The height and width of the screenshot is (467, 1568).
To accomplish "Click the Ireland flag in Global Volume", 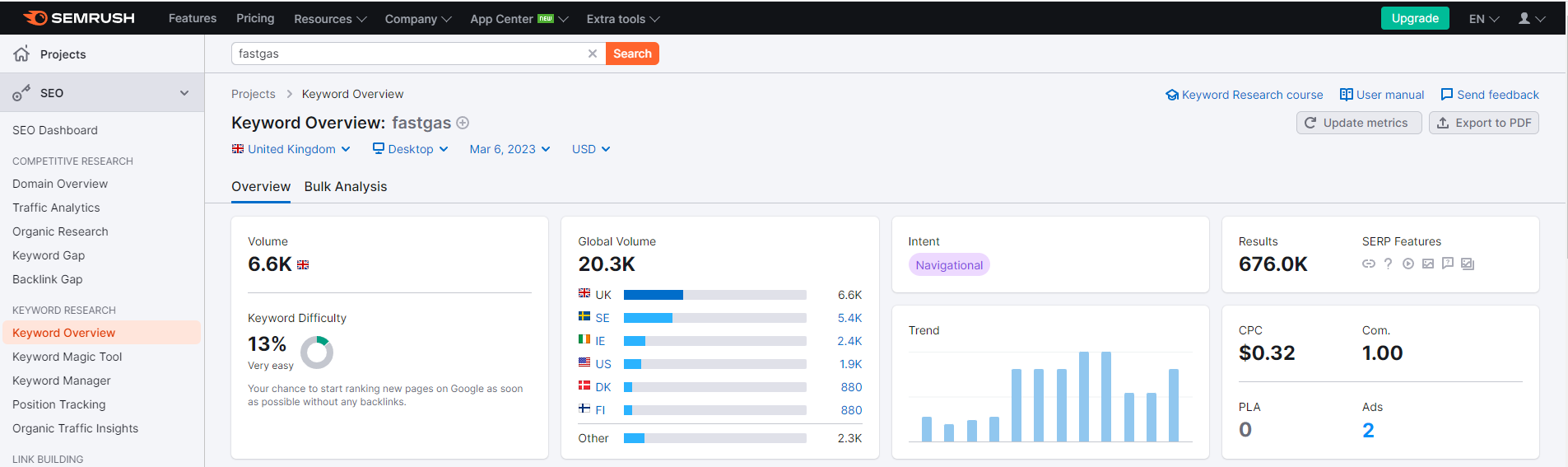I will click(584, 339).
